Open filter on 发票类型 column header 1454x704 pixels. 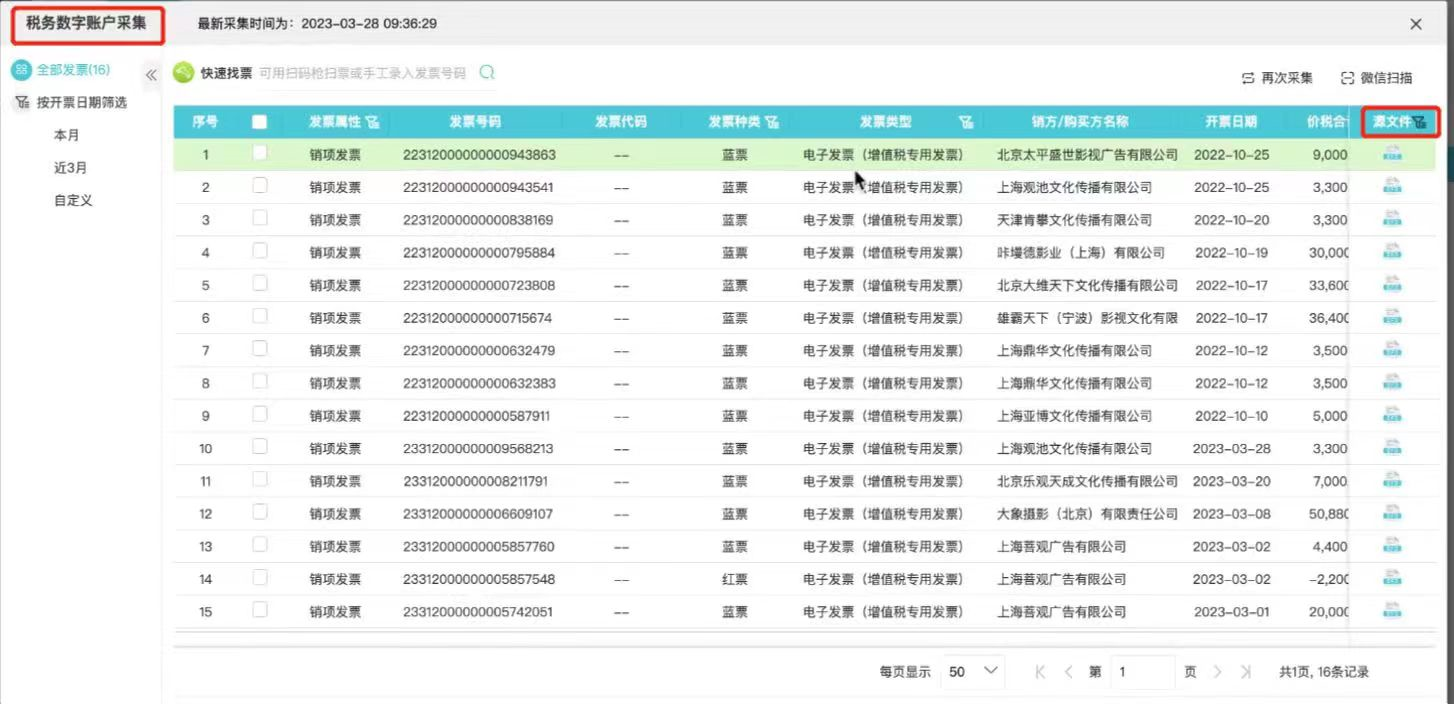click(x=965, y=122)
